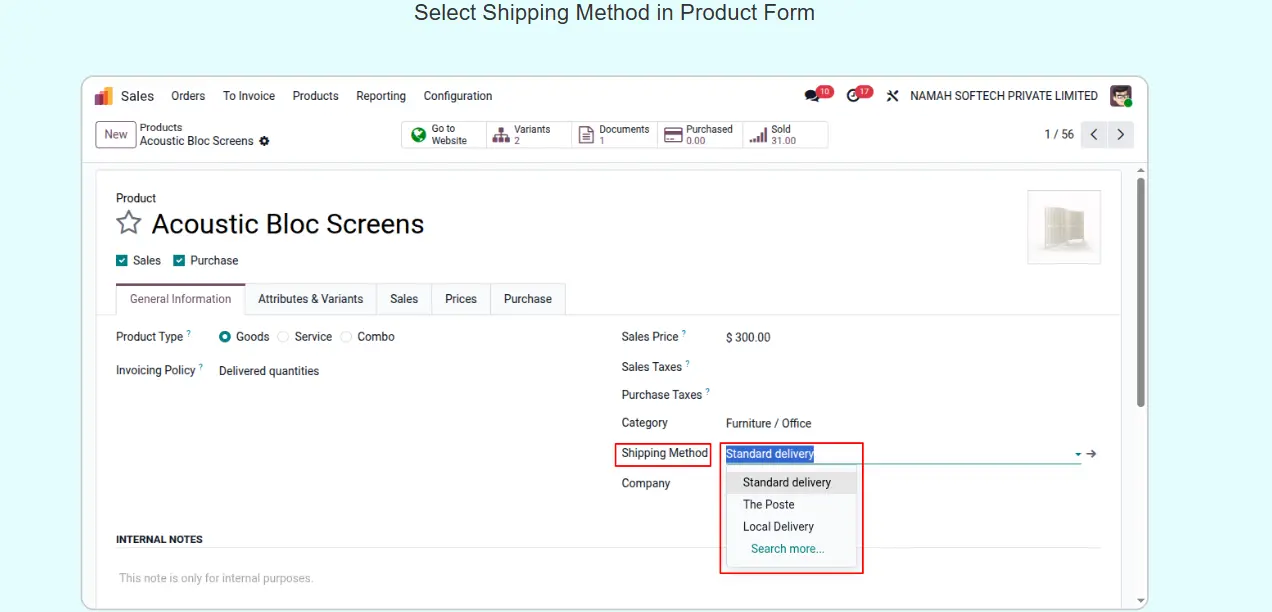The height and width of the screenshot is (612, 1272).
Task: Open Shipping Method external link arrow
Action: click(x=1092, y=454)
